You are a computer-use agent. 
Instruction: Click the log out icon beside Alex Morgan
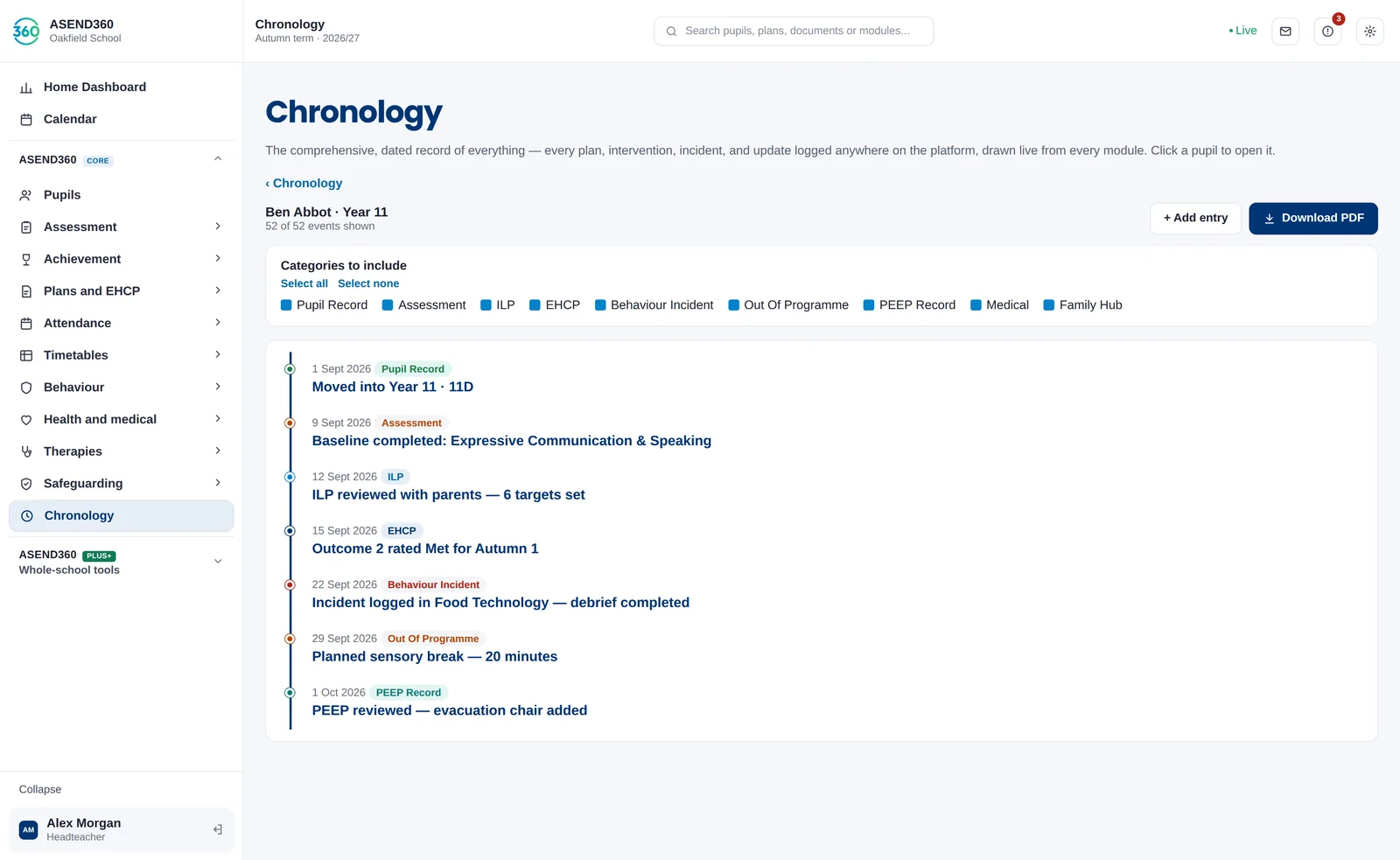coord(218,829)
